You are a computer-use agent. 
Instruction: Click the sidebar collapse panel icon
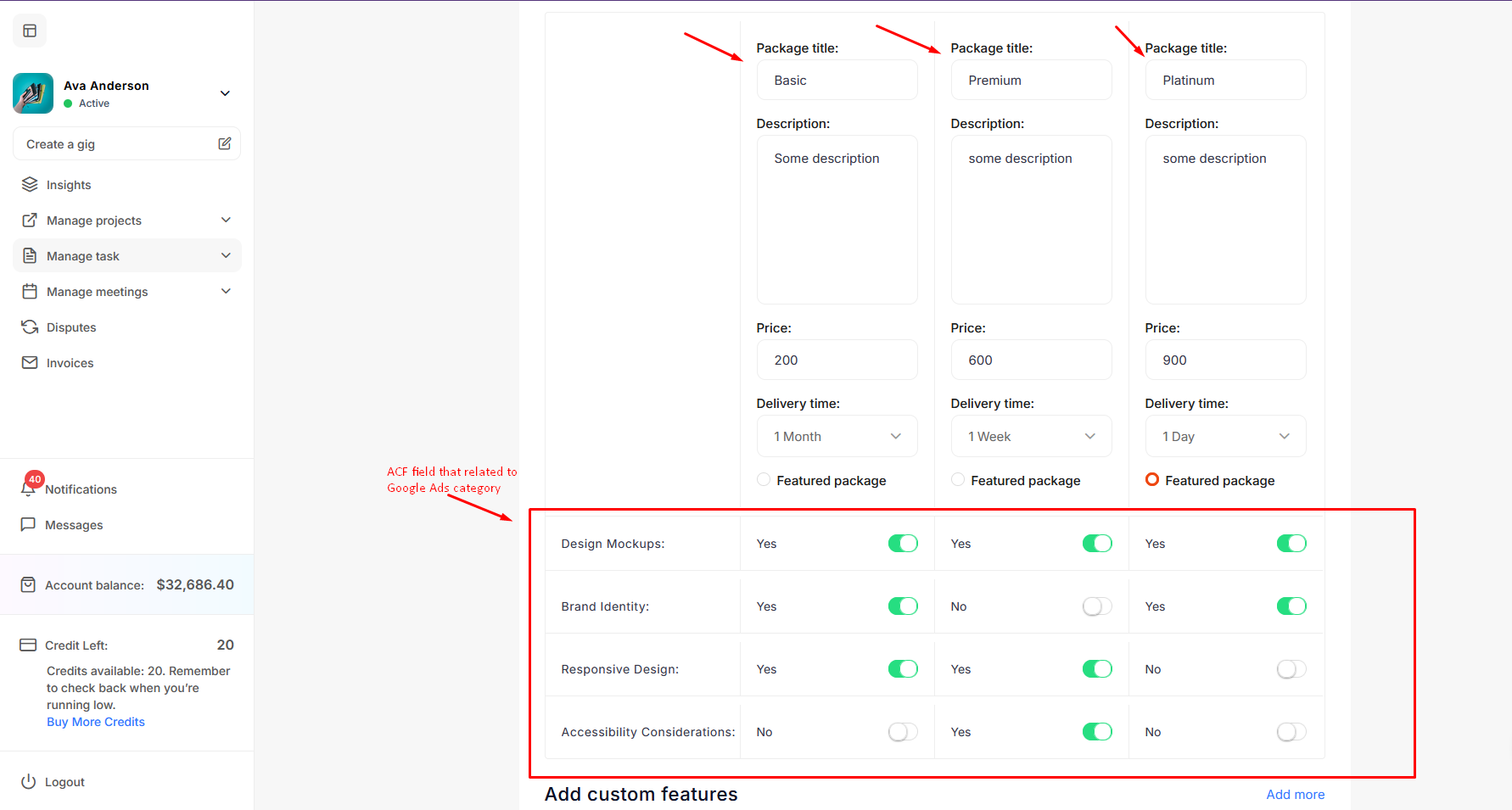point(30,31)
